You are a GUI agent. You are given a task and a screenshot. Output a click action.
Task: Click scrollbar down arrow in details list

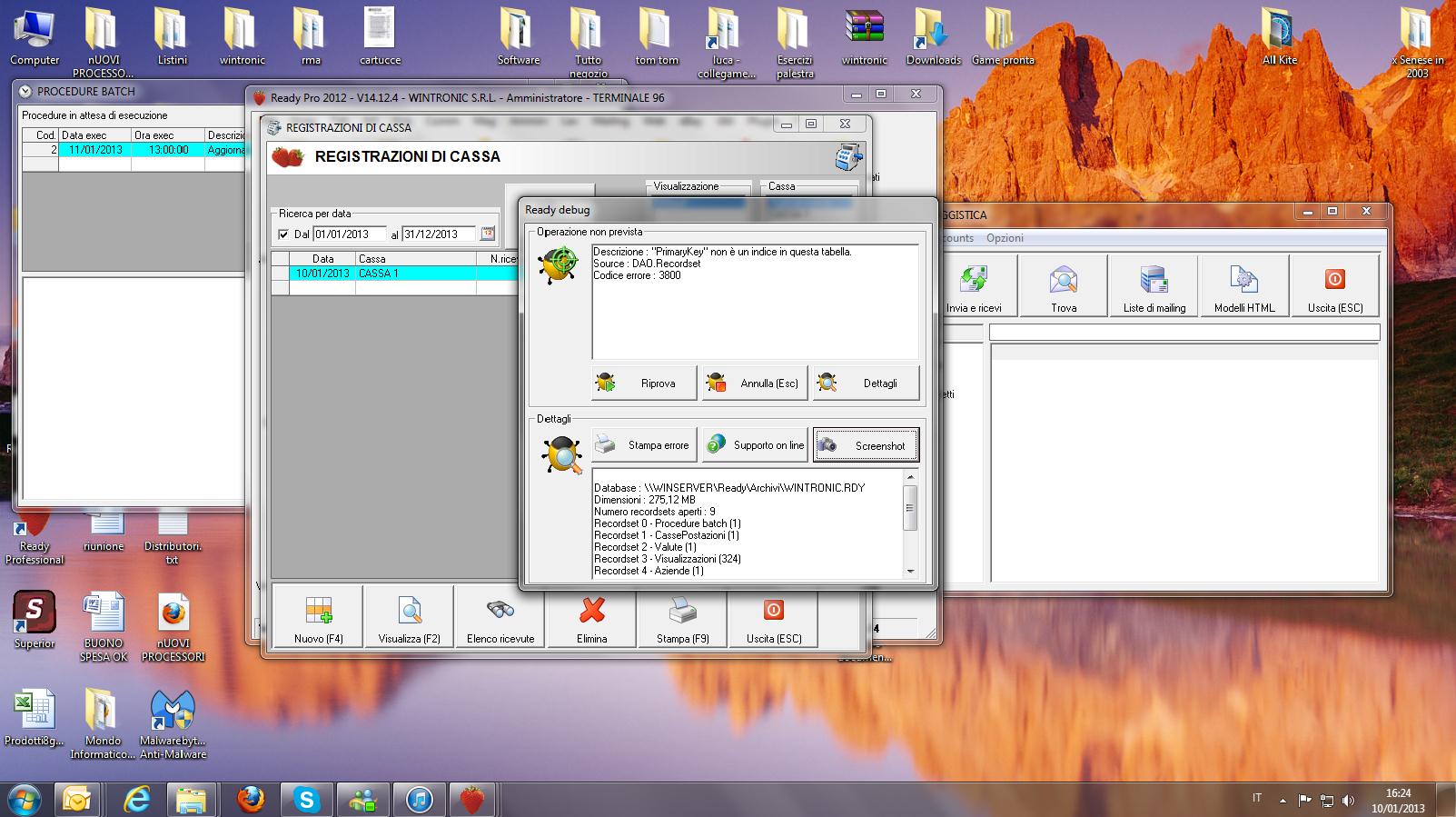coord(910,572)
